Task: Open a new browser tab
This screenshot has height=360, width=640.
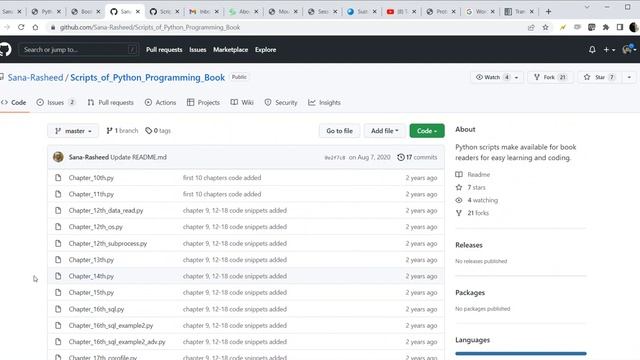Action: [548, 11]
